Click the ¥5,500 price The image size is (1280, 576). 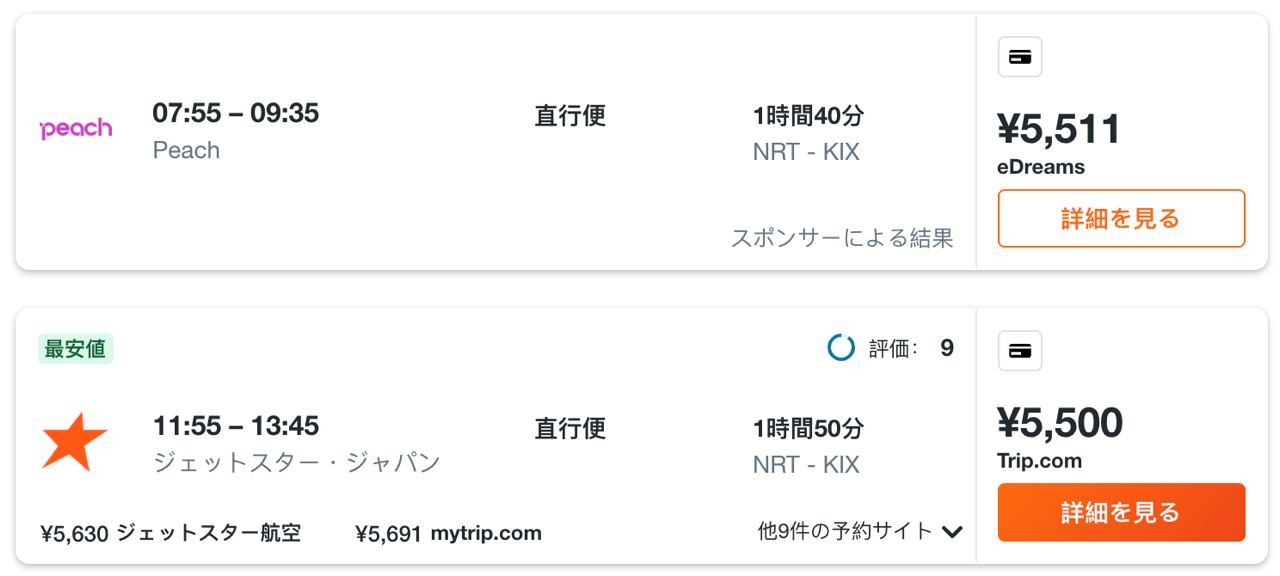(1060, 424)
